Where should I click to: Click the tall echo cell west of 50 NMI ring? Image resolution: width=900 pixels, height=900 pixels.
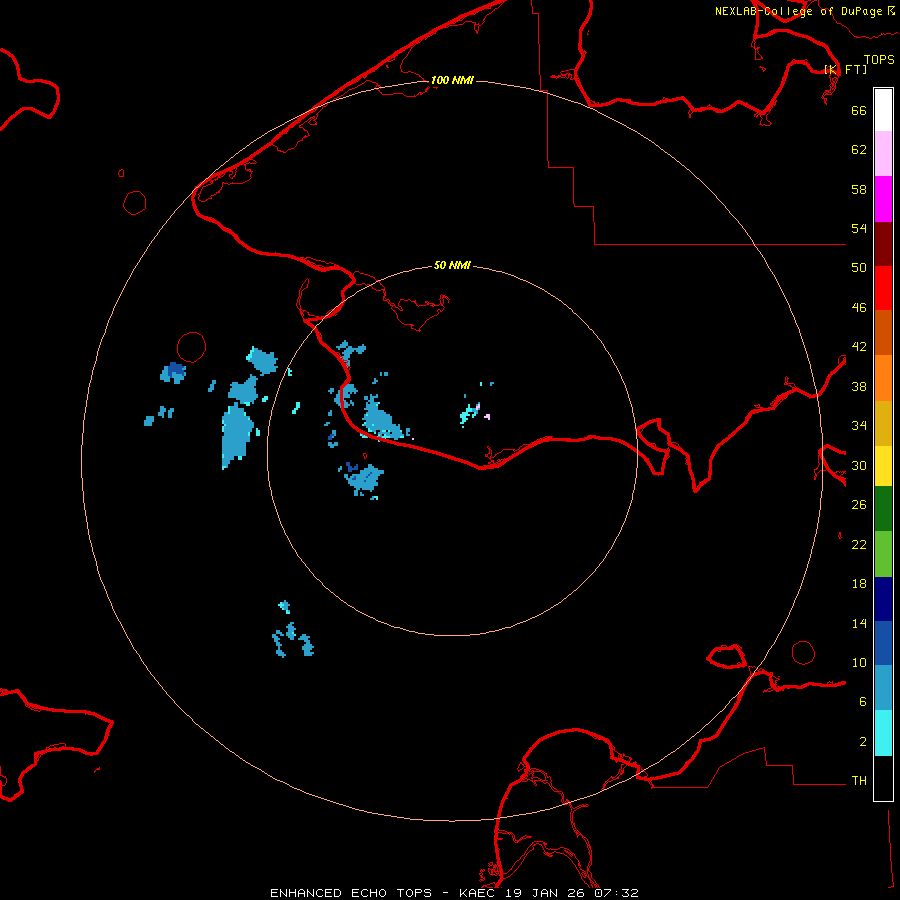(x=237, y=435)
